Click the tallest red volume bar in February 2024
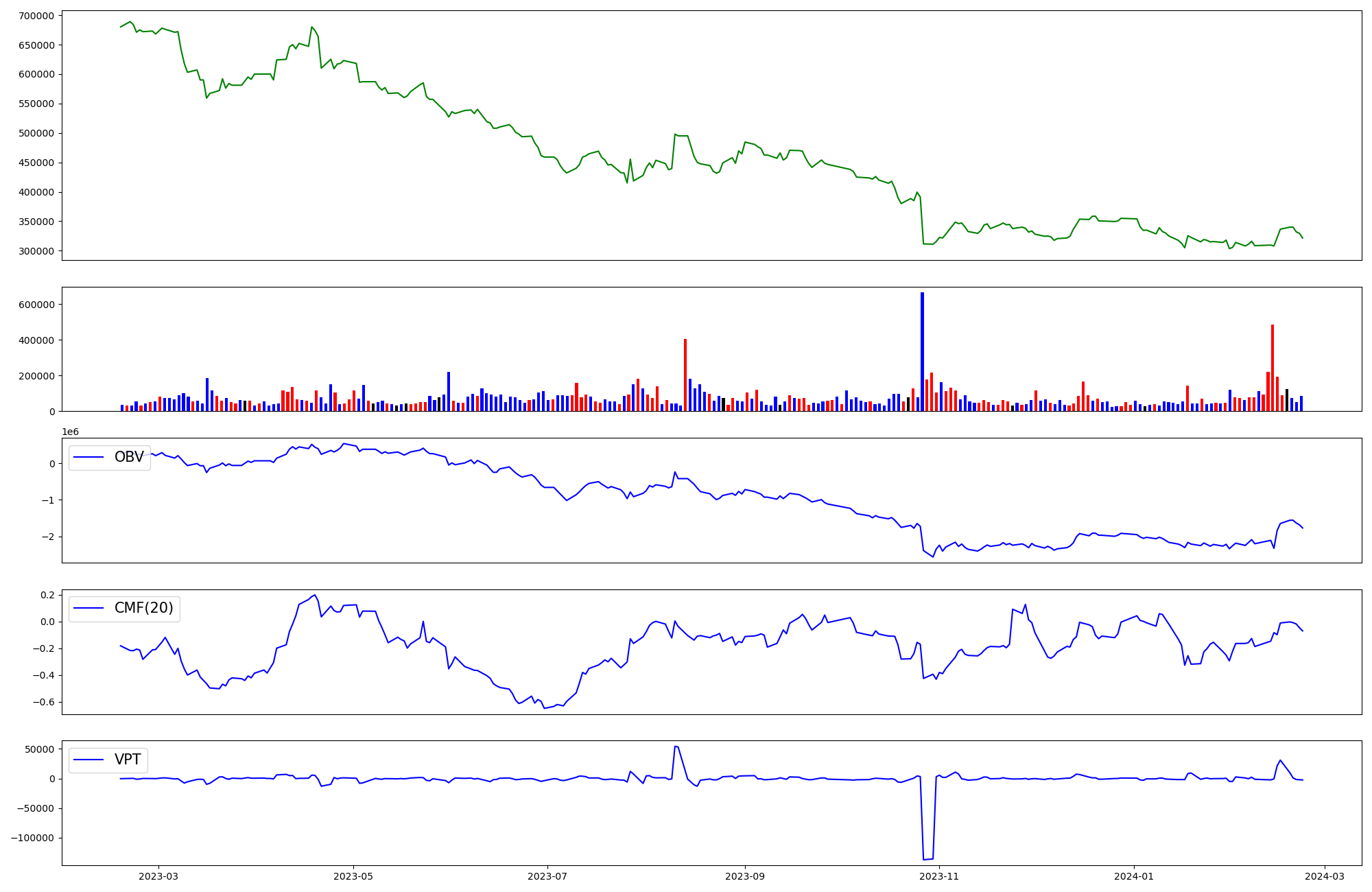 coord(1273,368)
